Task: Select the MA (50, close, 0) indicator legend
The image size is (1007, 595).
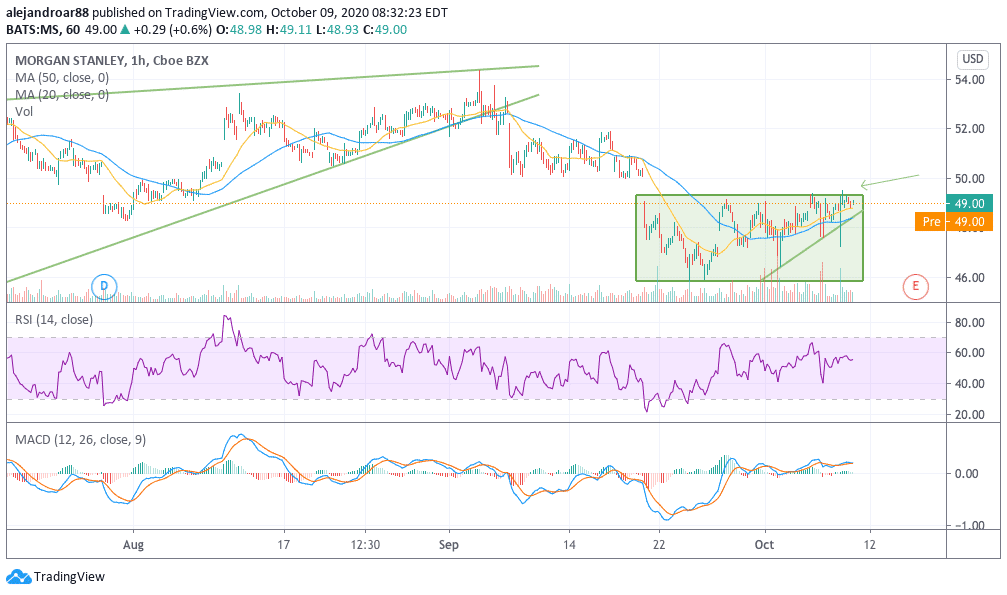Action: pyautogui.click(x=62, y=78)
